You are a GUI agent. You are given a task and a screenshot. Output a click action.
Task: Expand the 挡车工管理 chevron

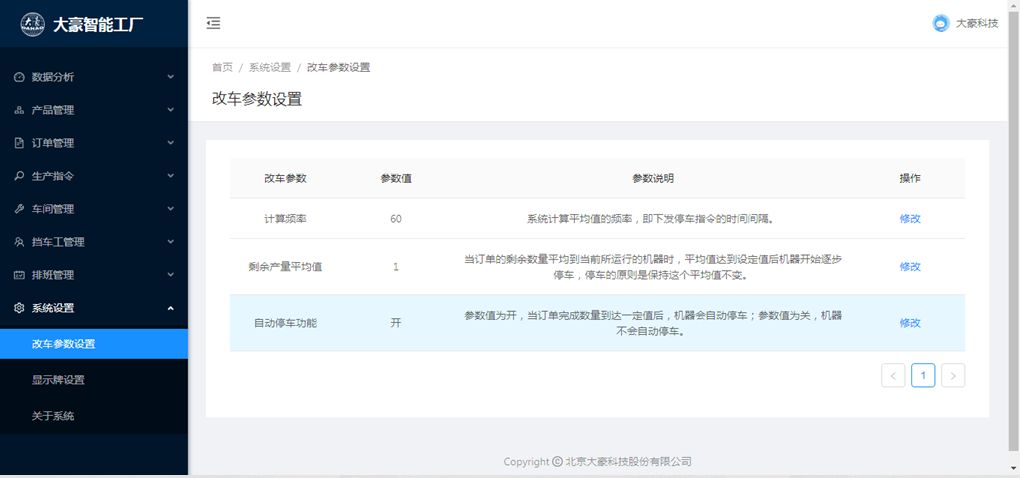(x=170, y=242)
